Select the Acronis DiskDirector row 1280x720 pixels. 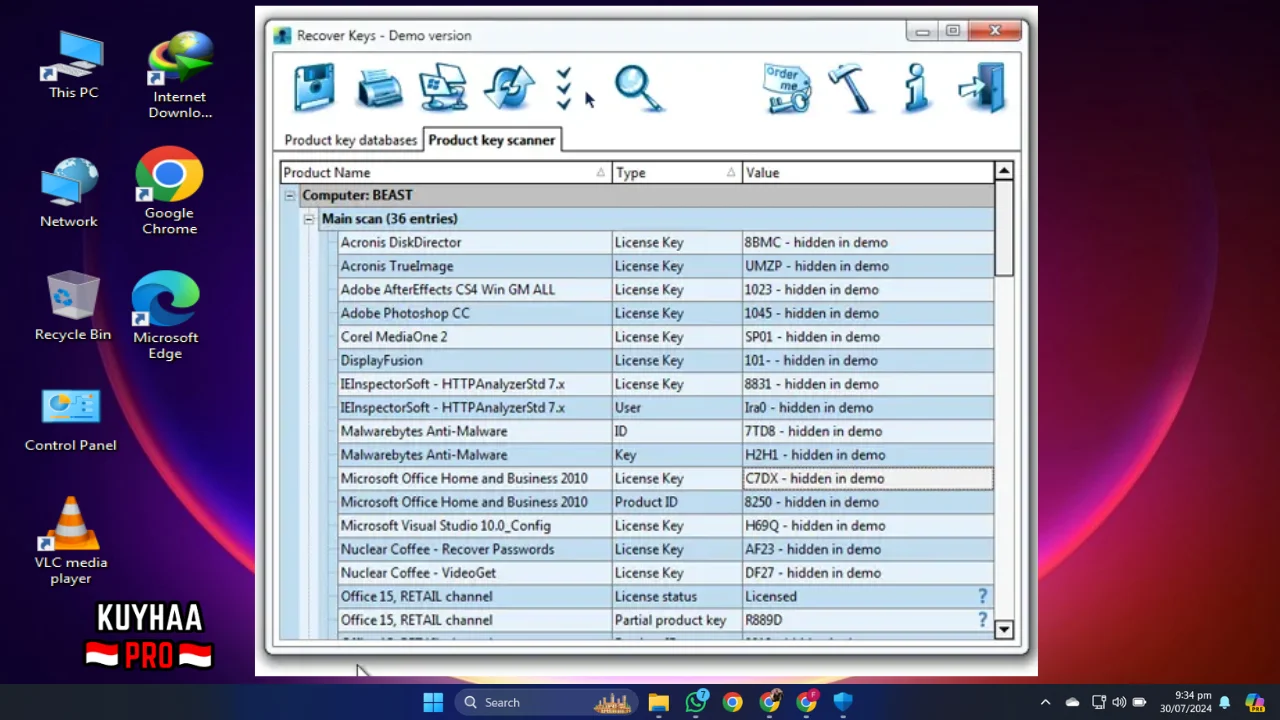tap(665, 243)
